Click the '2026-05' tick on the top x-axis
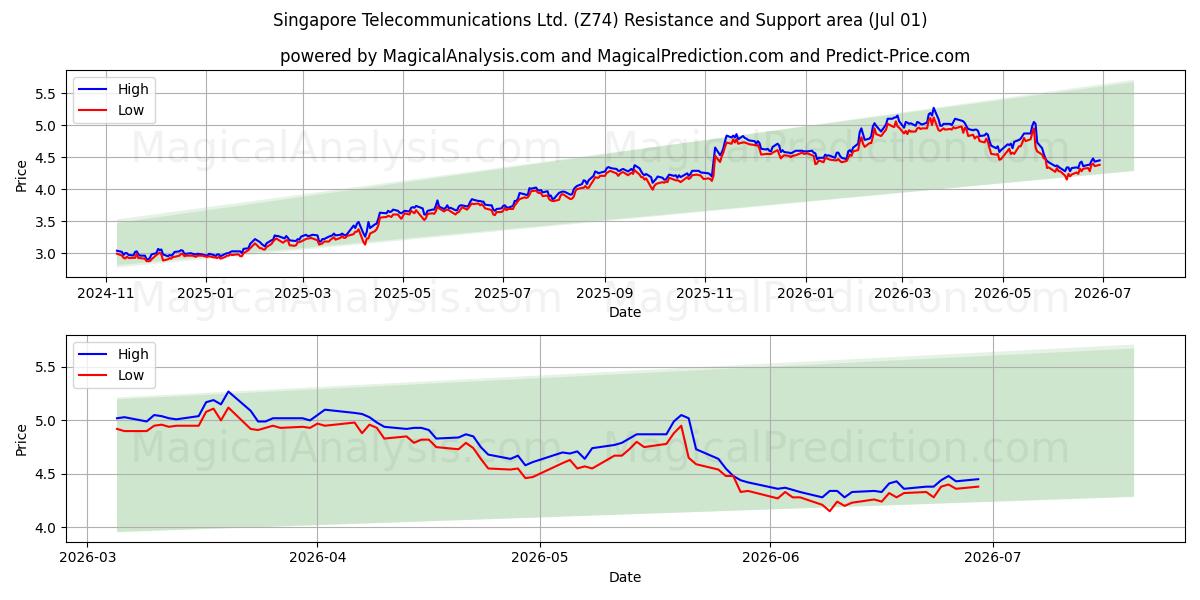Screen dimensions: 1200x600 point(1002,294)
